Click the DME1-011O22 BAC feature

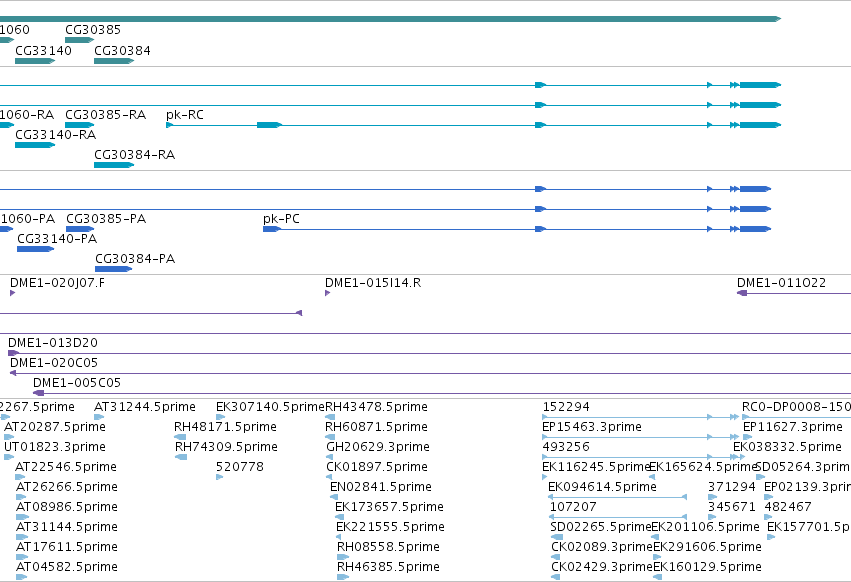[x=793, y=293]
